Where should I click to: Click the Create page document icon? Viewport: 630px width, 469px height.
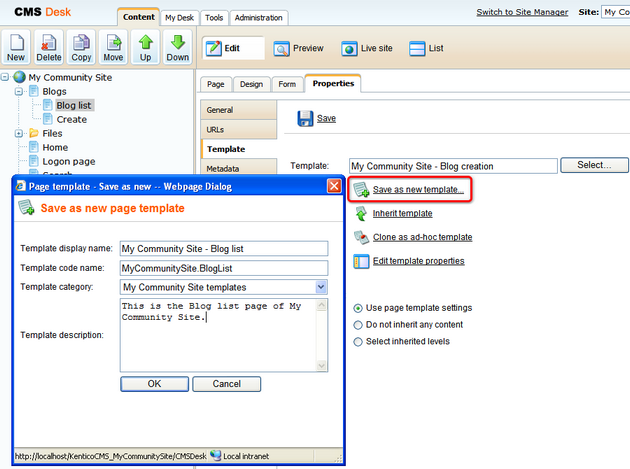(x=48, y=119)
